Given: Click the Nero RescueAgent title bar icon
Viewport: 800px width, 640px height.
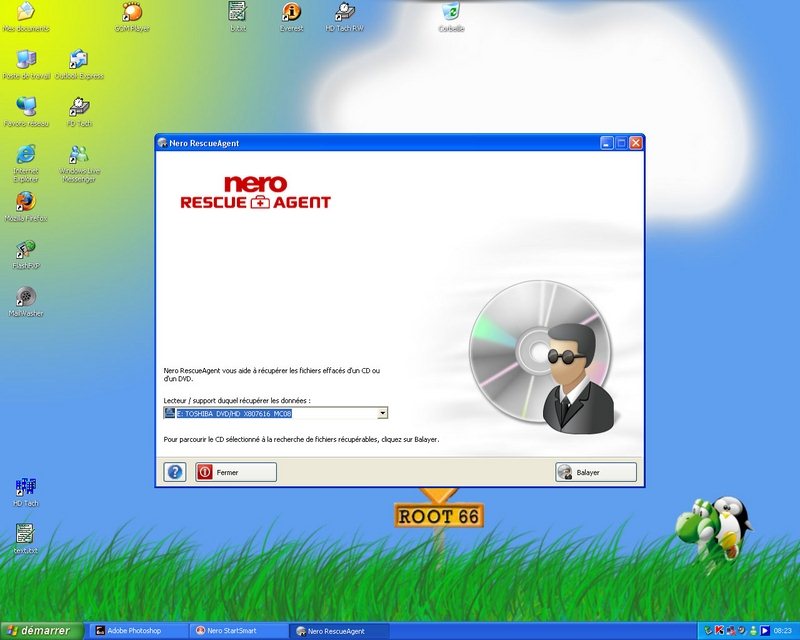Looking at the screenshot, I should pyautogui.click(x=162, y=143).
